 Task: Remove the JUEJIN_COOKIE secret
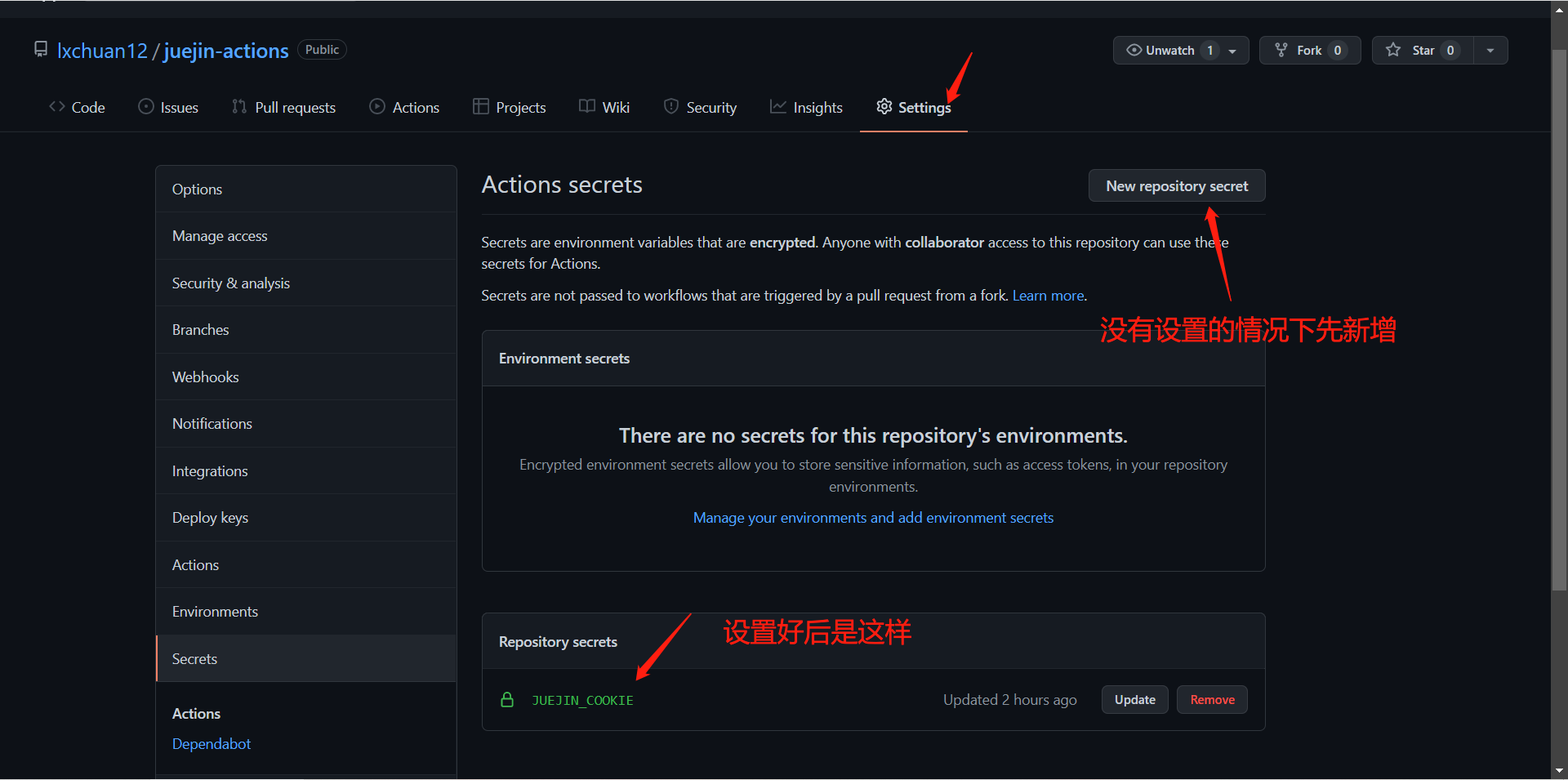[1212, 700]
